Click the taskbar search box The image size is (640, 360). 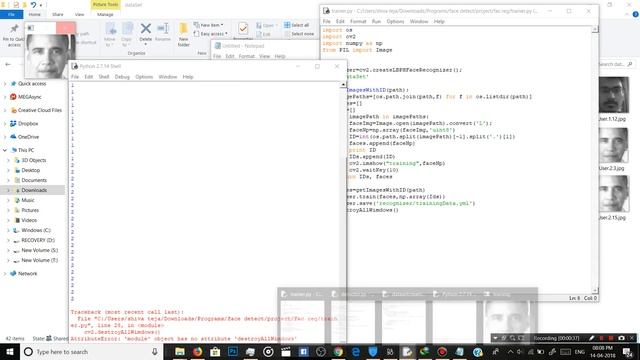pyautogui.click(x=91, y=351)
